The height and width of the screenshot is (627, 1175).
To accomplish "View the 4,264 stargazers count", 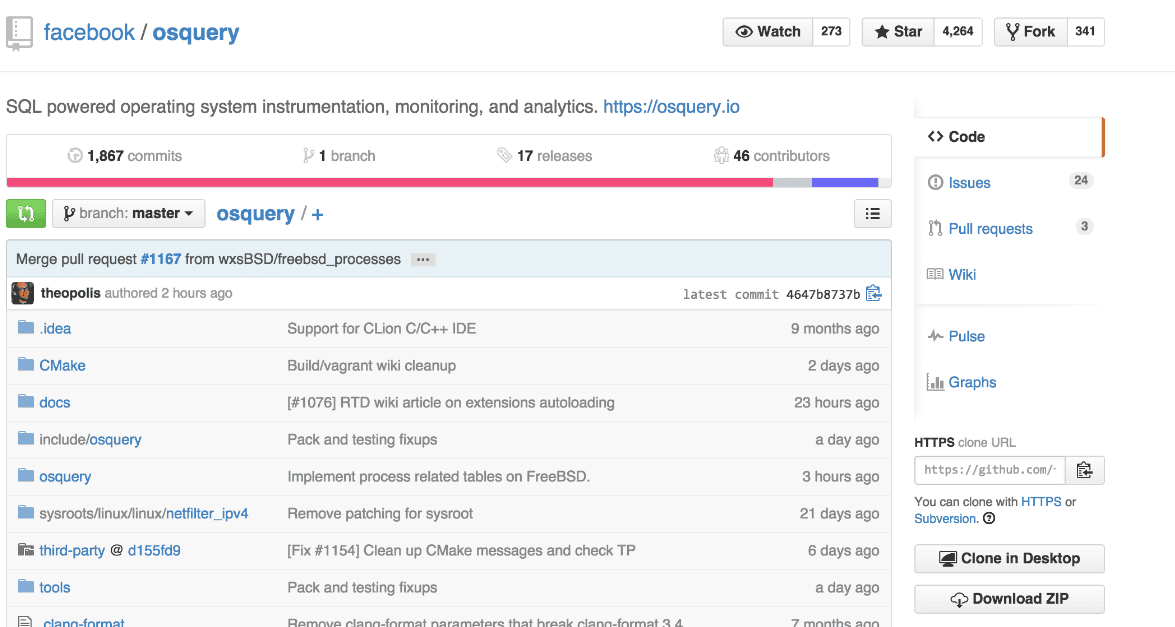I will [x=958, y=31].
